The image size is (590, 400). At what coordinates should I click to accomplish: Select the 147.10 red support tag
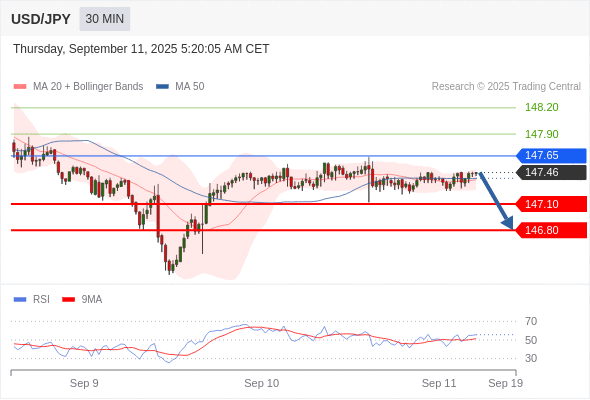tap(551, 204)
